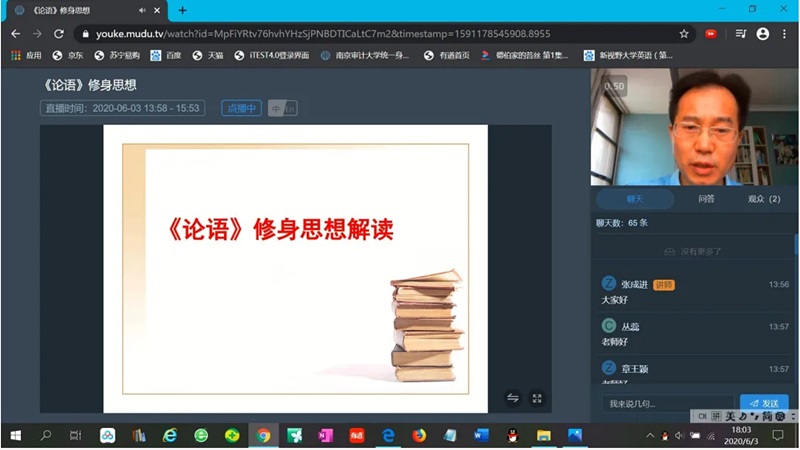The width and height of the screenshot is (800, 450).
Task: Open the 苏宁易购 bookmark
Action: (x=117, y=55)
